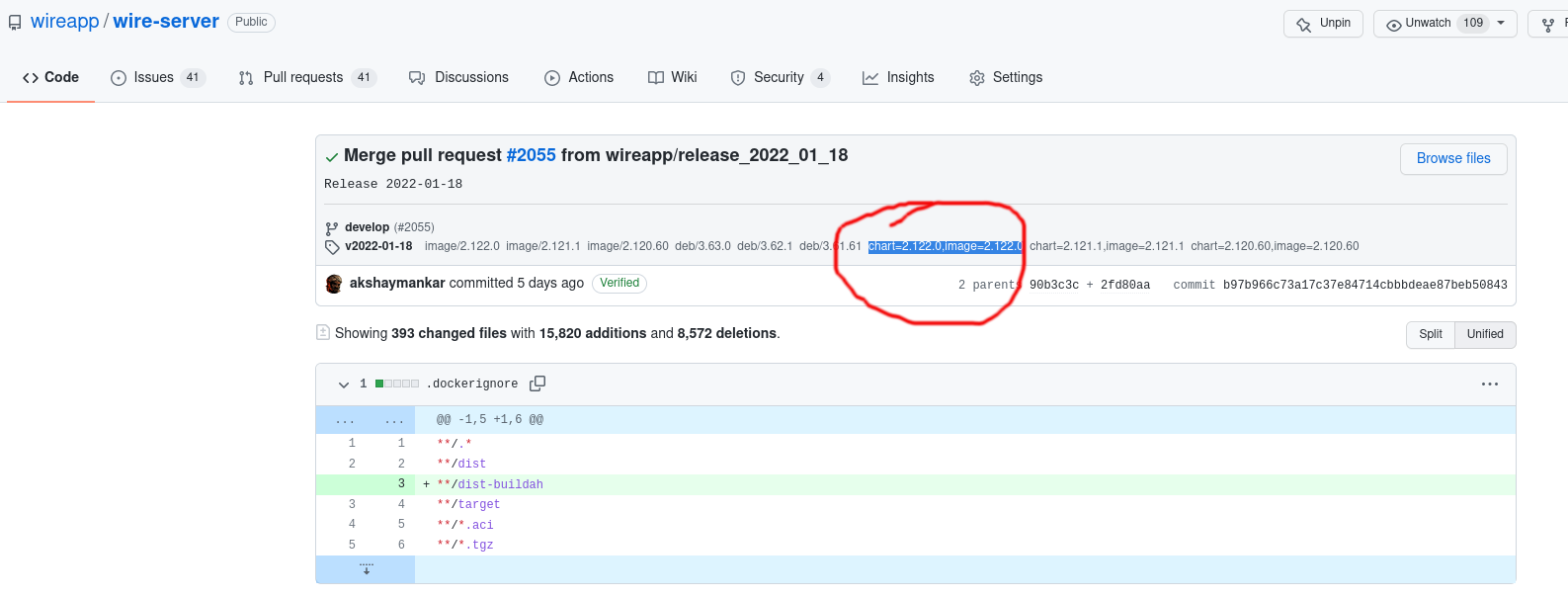Click the repository icon beside wireapp
Image resolution: width=1568 pixels, height=598 pixels.
(15, 23)
